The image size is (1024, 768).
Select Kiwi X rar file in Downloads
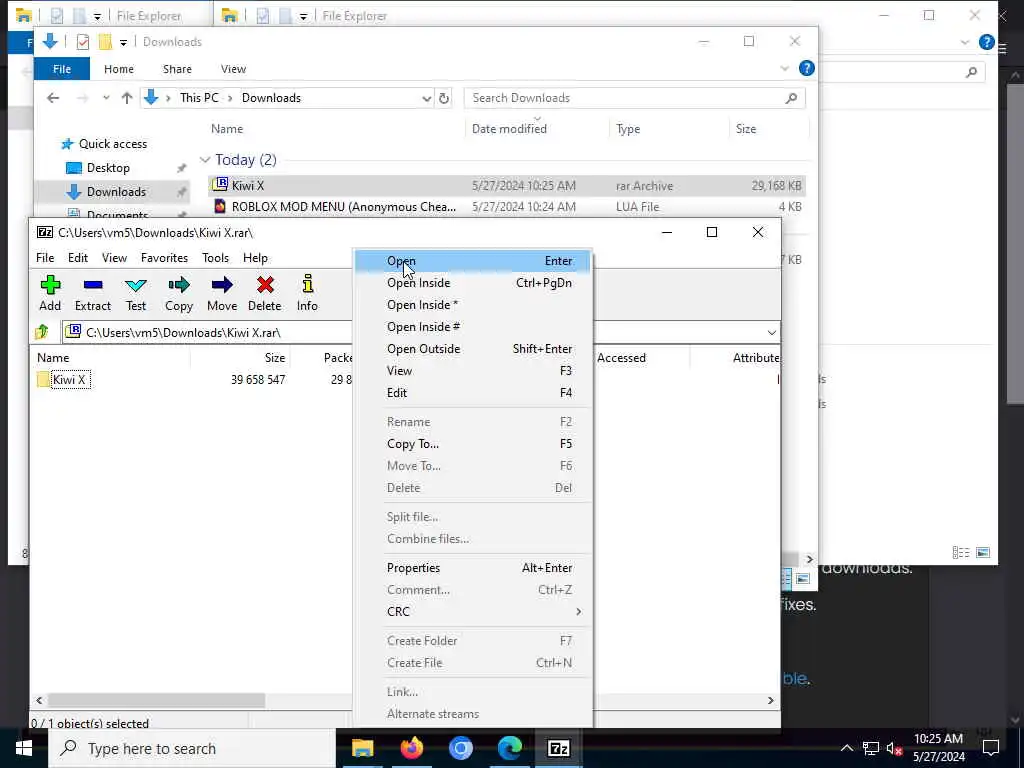tap(506, 185)
